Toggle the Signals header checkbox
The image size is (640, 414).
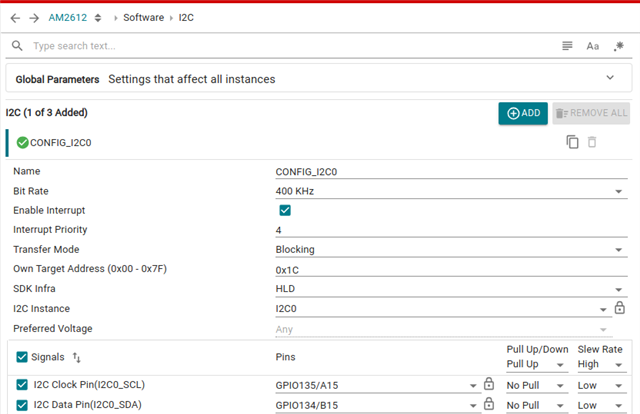(x=22, y=357)
